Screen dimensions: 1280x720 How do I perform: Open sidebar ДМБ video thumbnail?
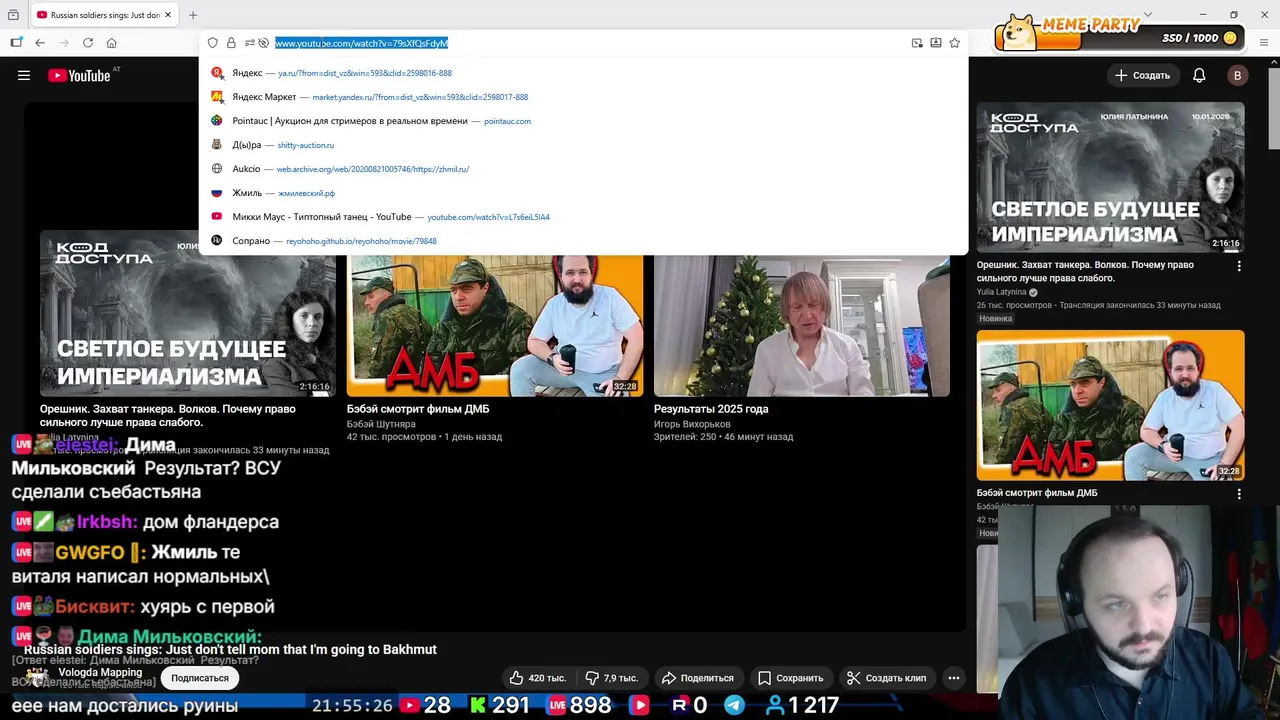point(1110,405)
